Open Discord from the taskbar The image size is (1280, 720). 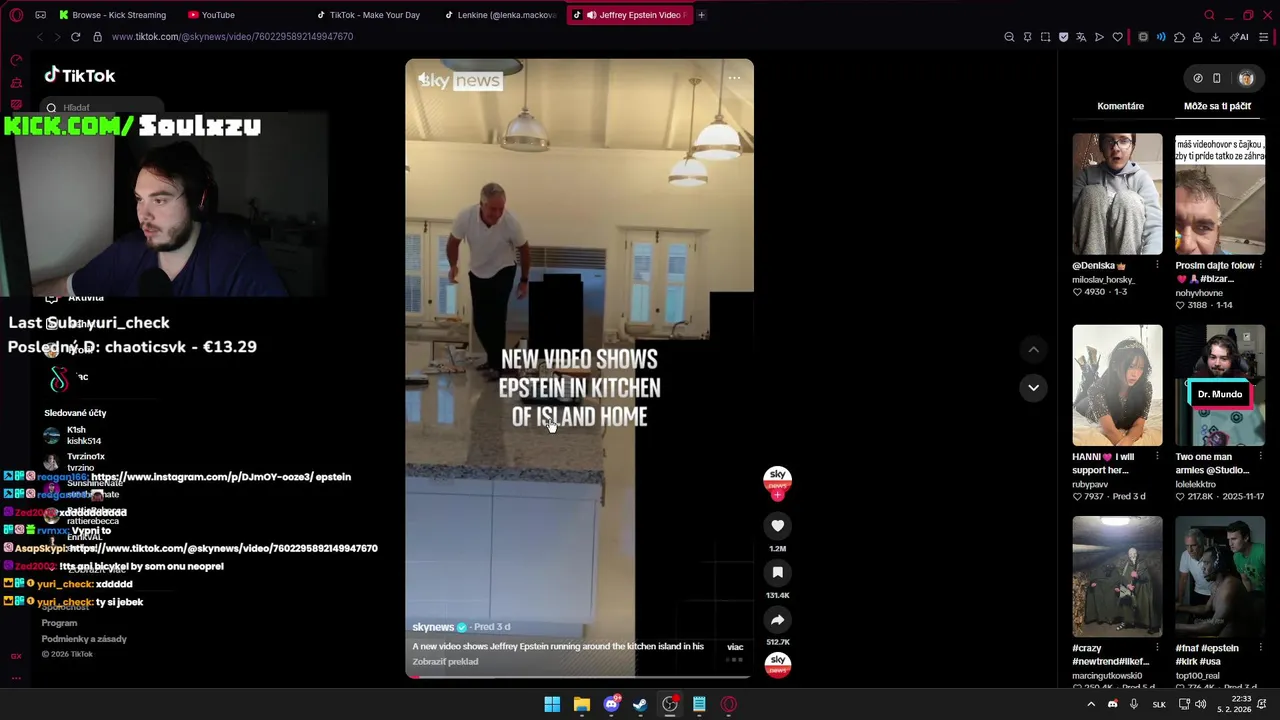click(611, 704)
